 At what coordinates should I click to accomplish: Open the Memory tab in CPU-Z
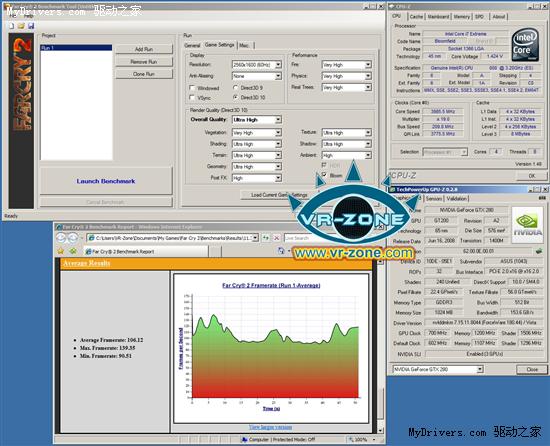[461, 16]
